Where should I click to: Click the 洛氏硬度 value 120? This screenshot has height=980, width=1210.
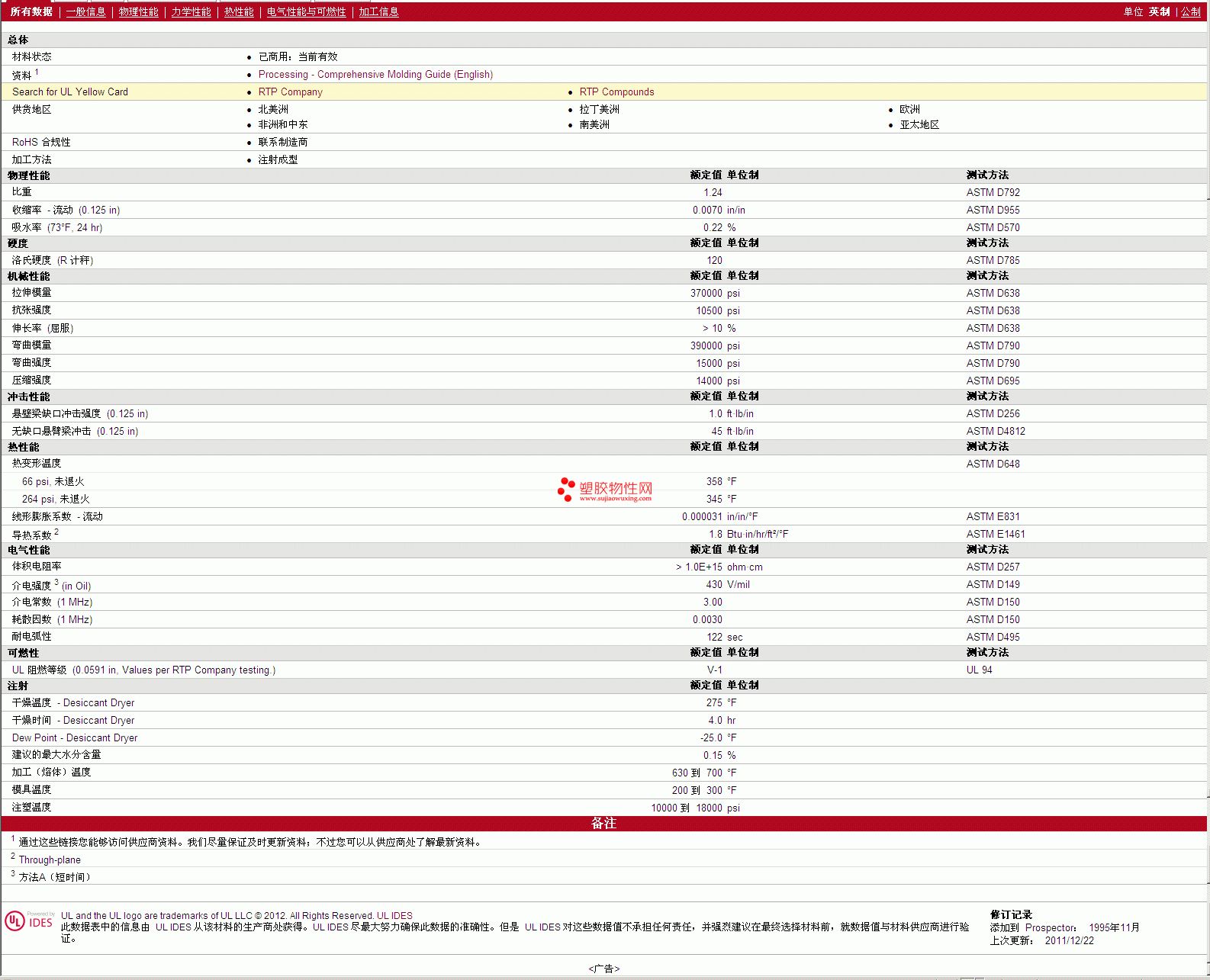714,261
